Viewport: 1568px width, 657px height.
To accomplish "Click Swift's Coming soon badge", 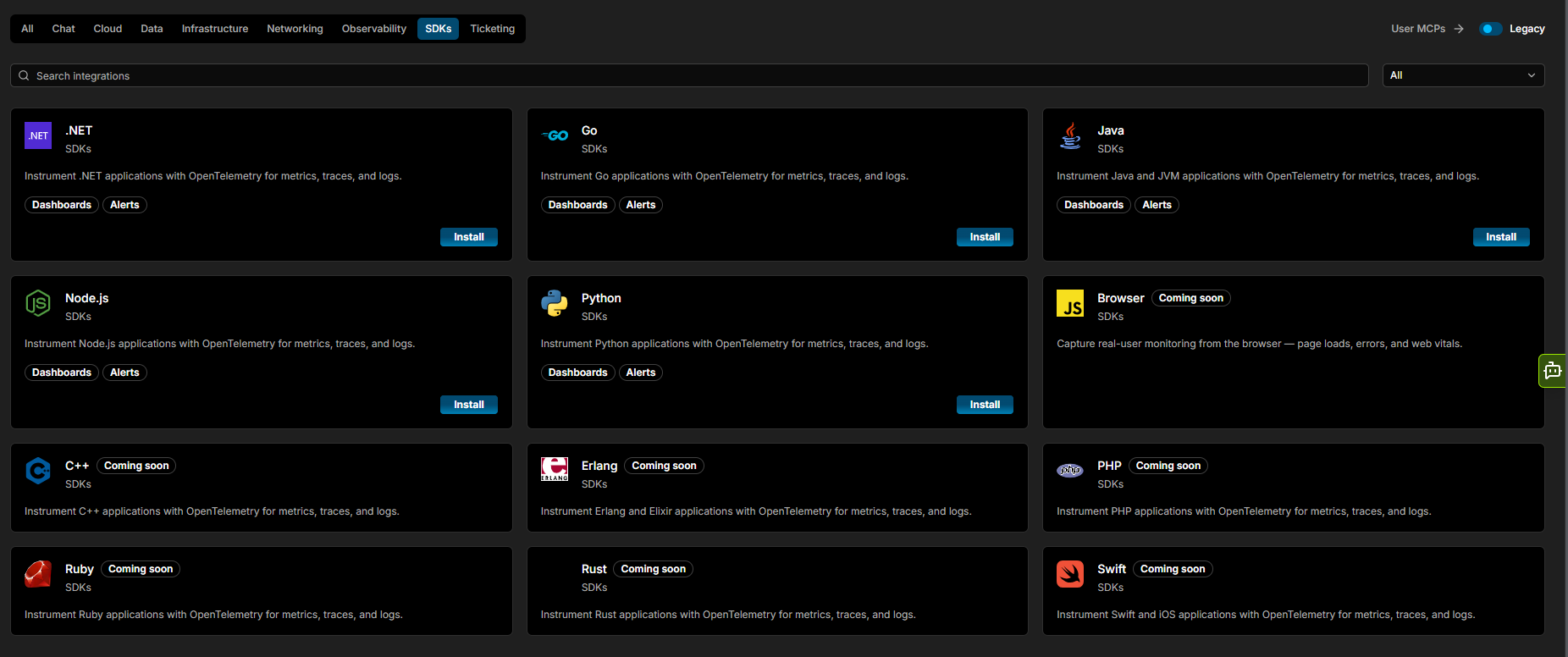I will [x=1173, y=569].
